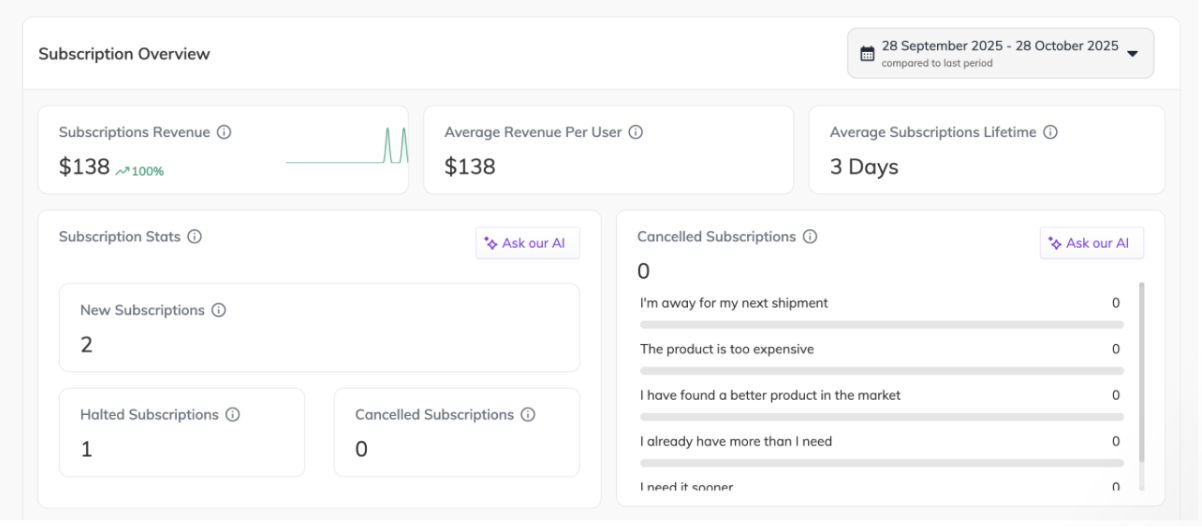
Task: Click the info icon beside Subscriptions Revenue
Action: pyautogui.click(x=224, y=132)
